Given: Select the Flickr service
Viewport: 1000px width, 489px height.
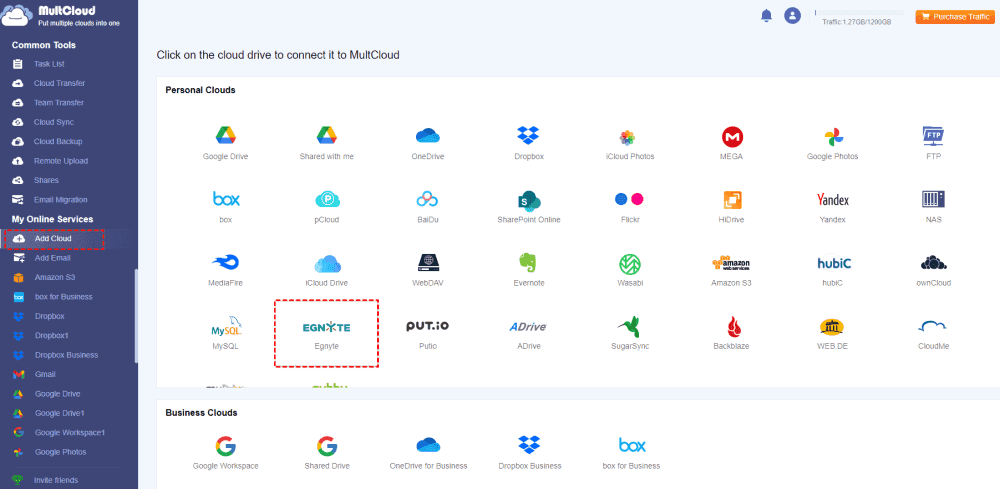Looking at the screenshot, I should point(630,207).
